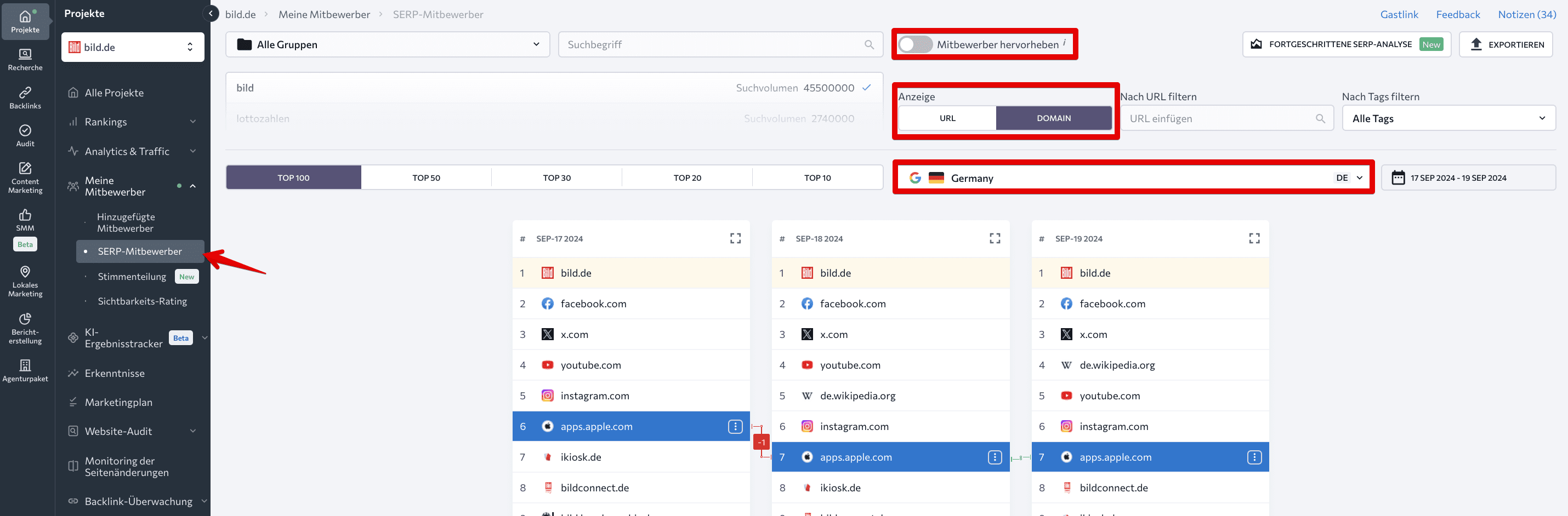1568x516 pixels.
Task: Select URL display mode
Action: click(947, 118)
